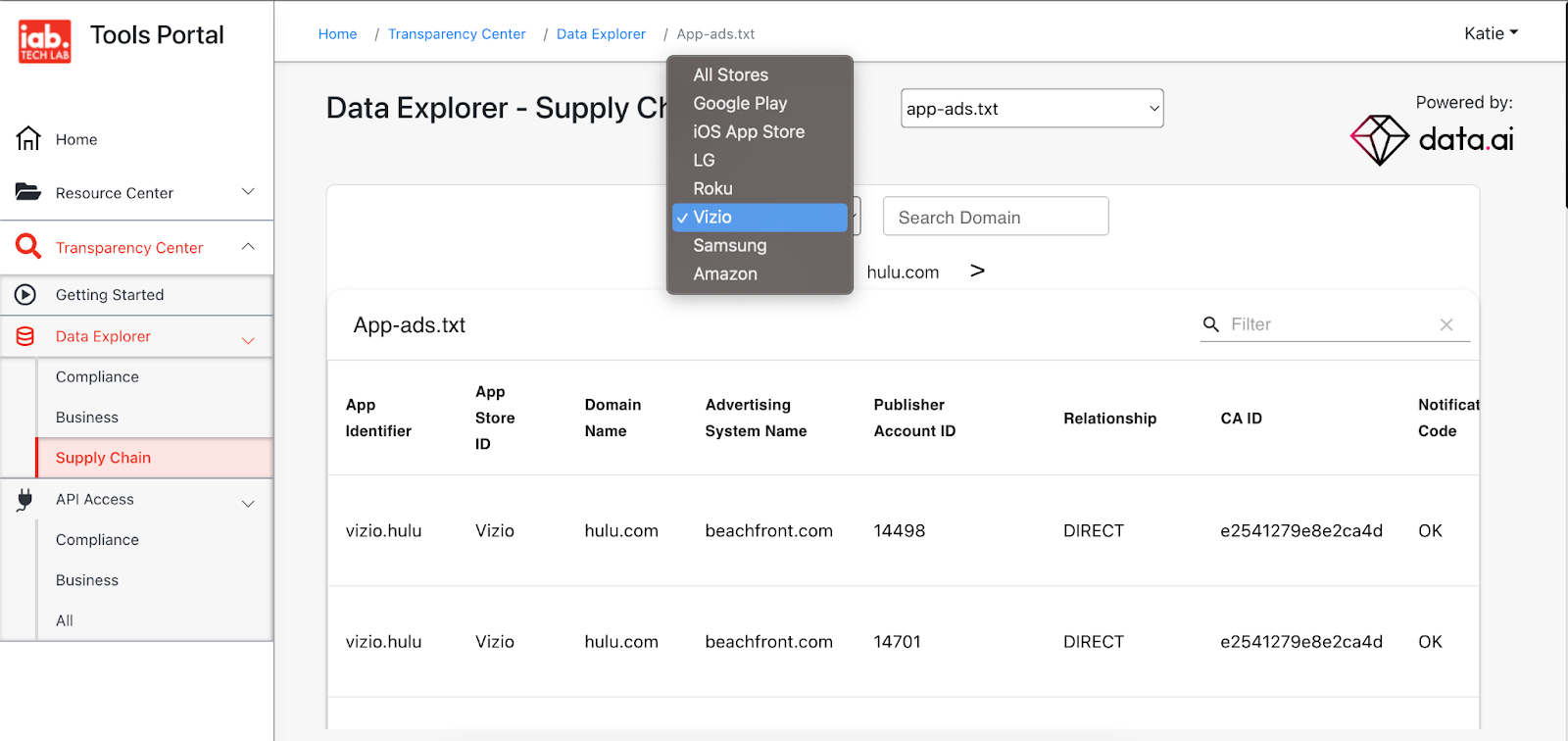Expand the Resource Center section
This screenshot has height=741, width=1568.
pyautogui.click(x=248, y=191)
